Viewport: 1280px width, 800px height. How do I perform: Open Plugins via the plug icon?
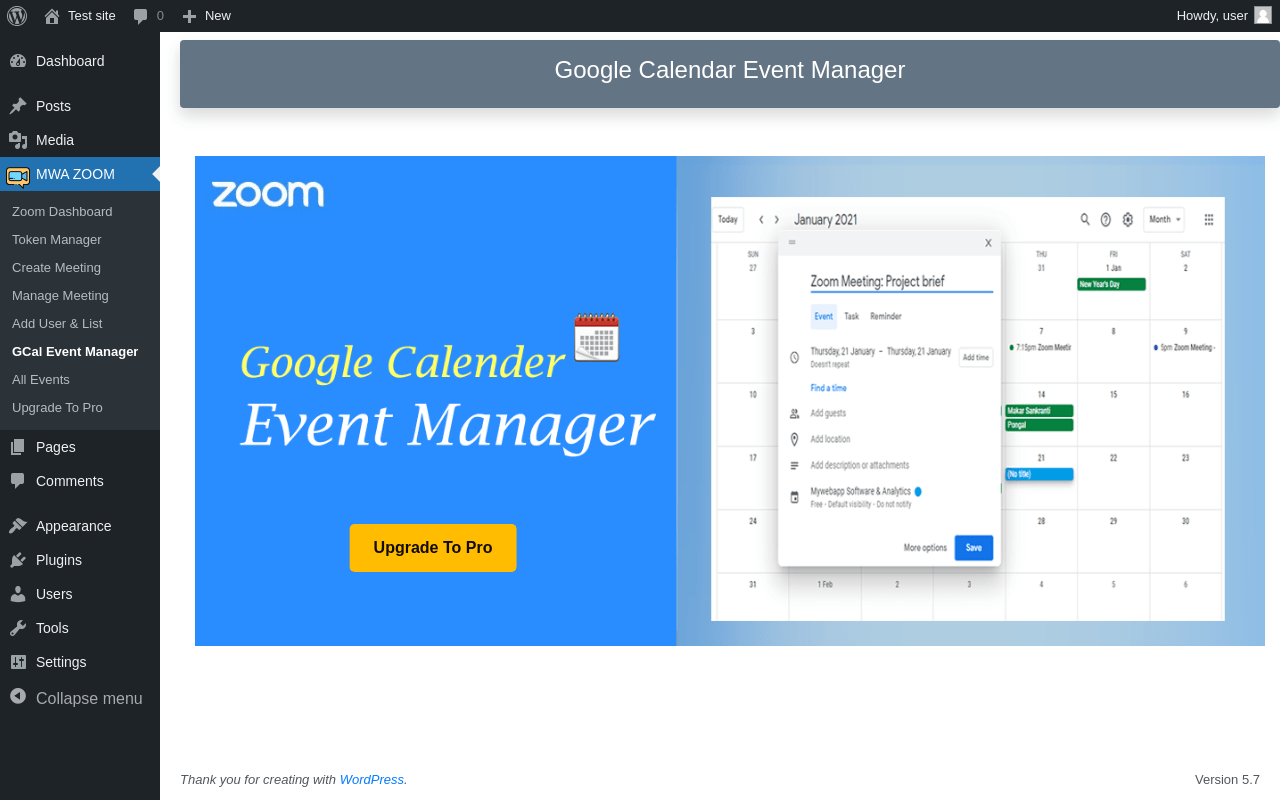coord(18,560)
